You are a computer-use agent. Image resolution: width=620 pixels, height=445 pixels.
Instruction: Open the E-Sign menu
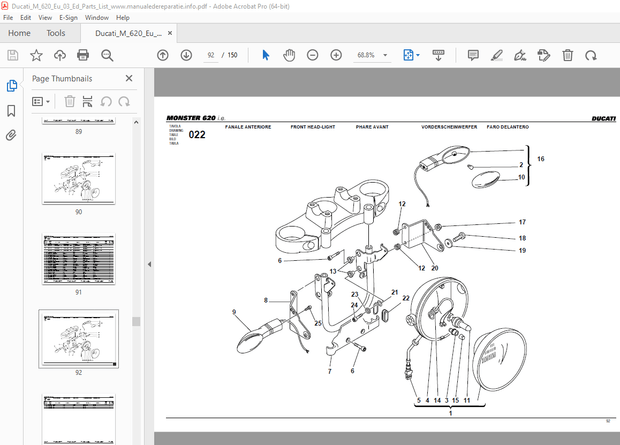pos(68,18)
